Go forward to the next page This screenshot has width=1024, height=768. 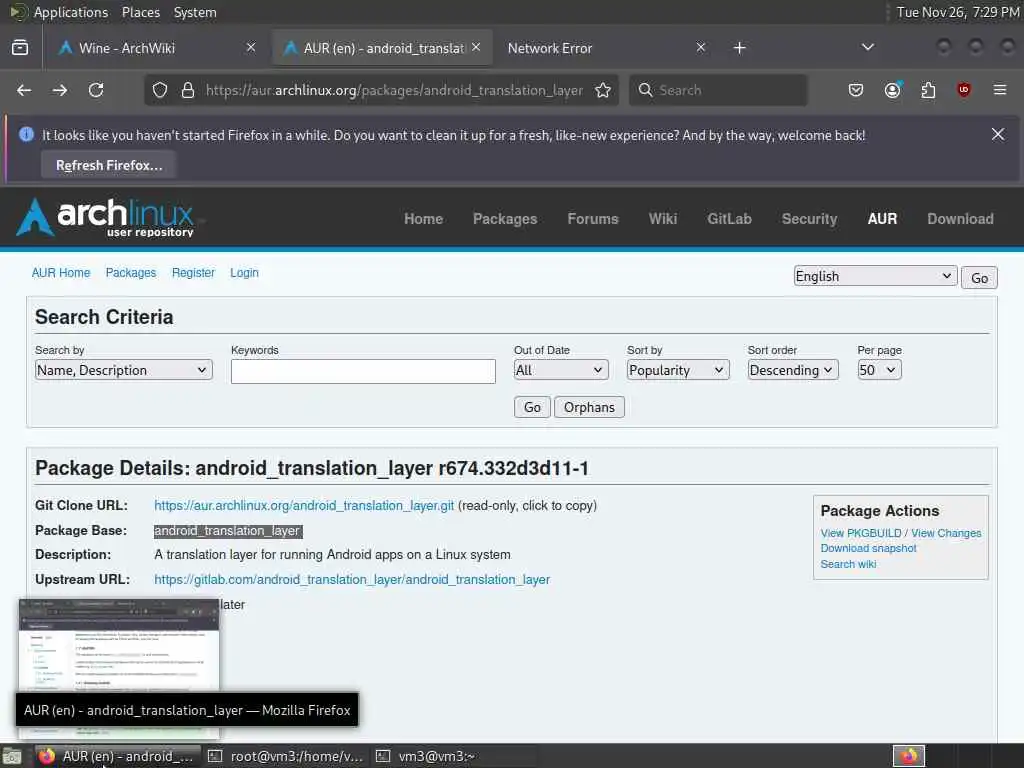59,90
